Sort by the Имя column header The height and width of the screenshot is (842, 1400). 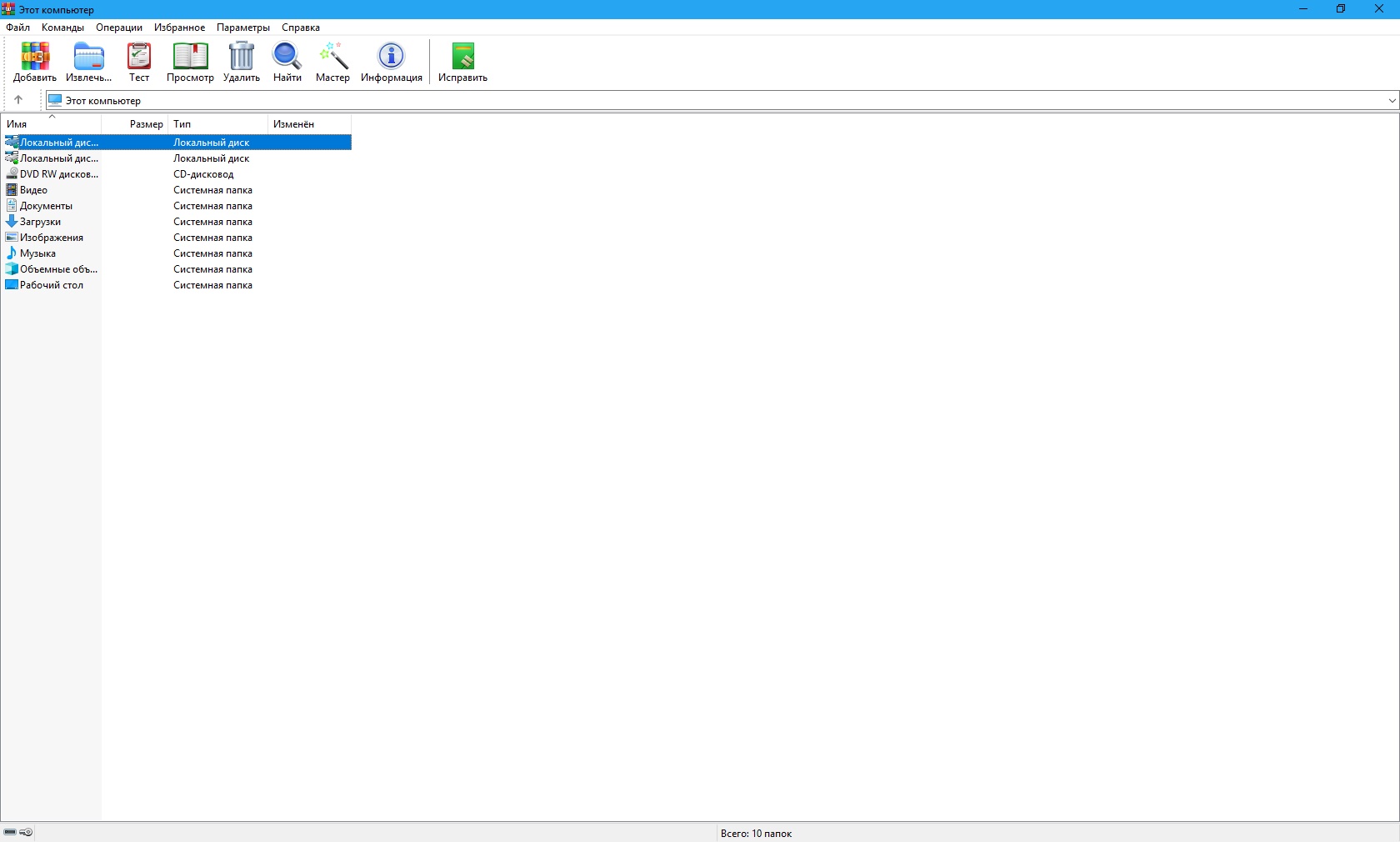(x=52, y=124)
